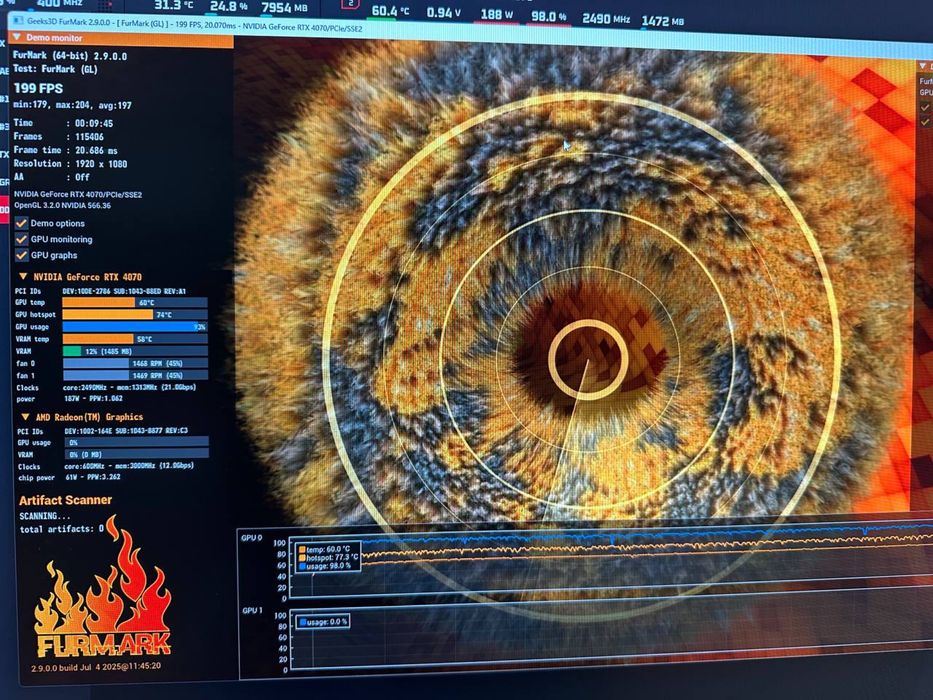Click the 60.4 °C reading in top overlay
The height and width of the screenshot is (700, 933).
[390, 11]
